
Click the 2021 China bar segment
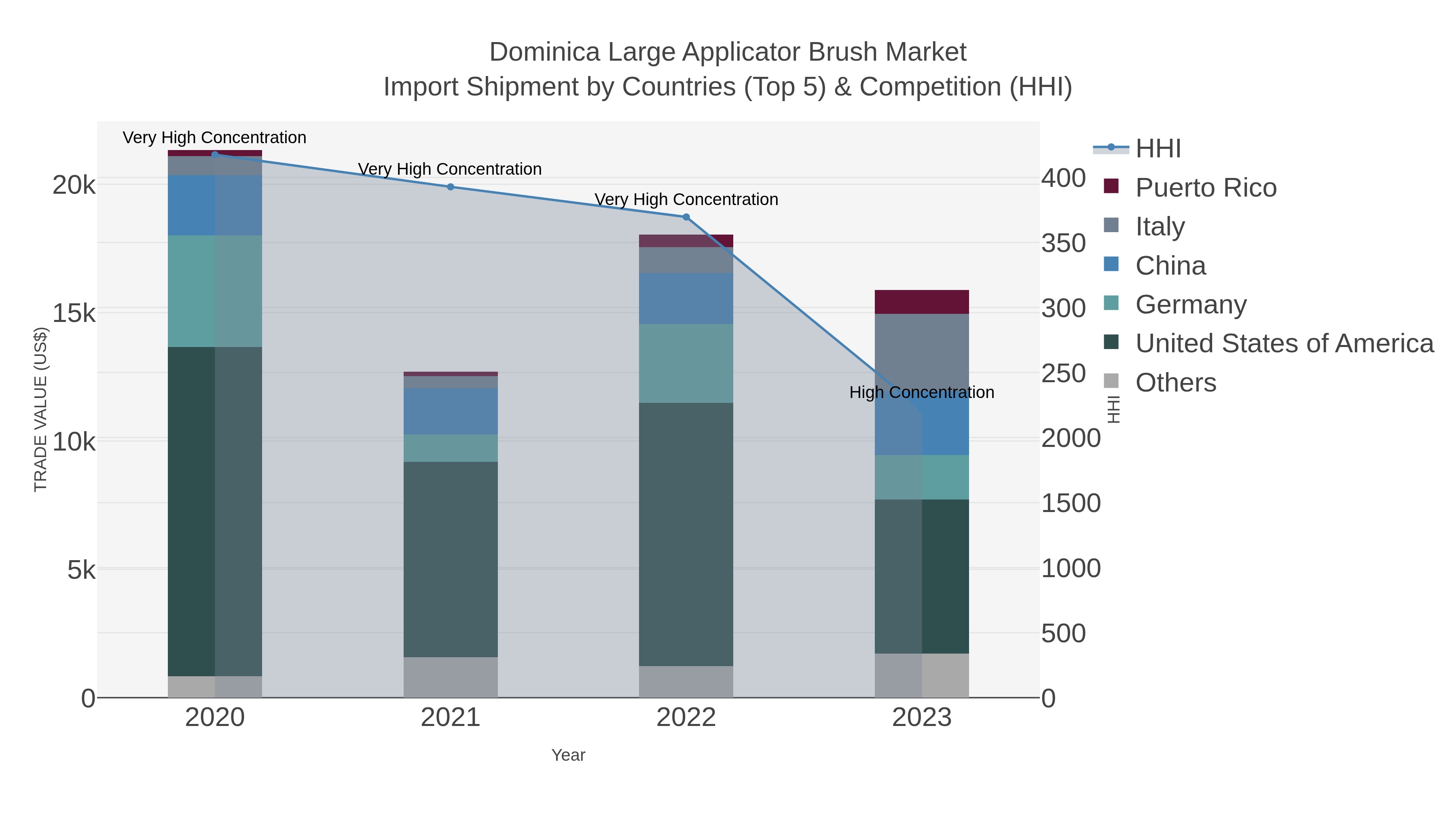451,411
